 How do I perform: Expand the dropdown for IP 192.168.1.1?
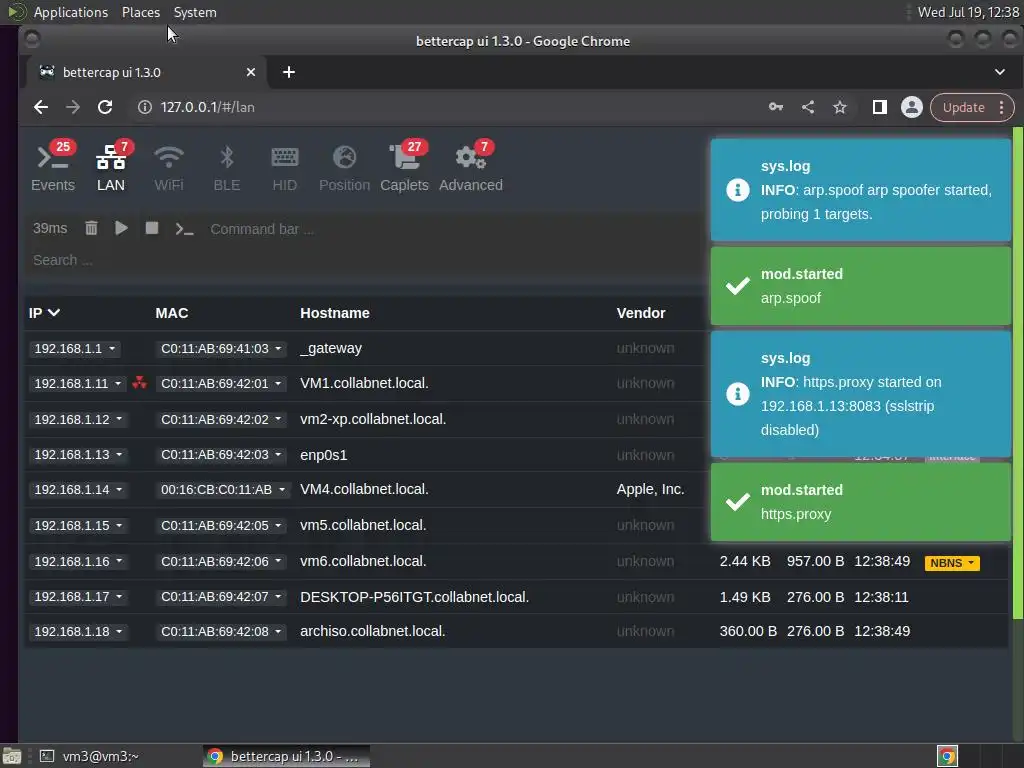tap(75, 349)
